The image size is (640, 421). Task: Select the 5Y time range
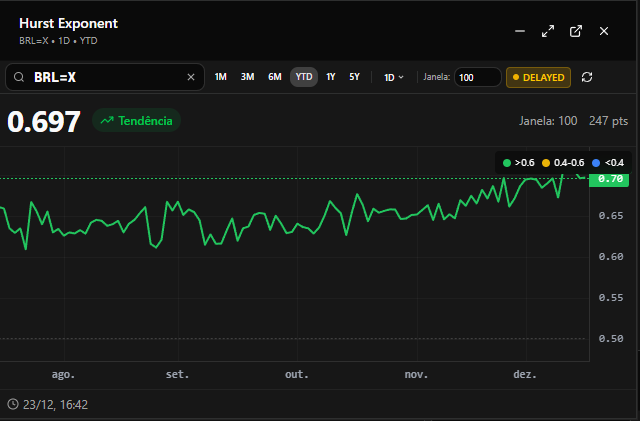click(354, 77)
